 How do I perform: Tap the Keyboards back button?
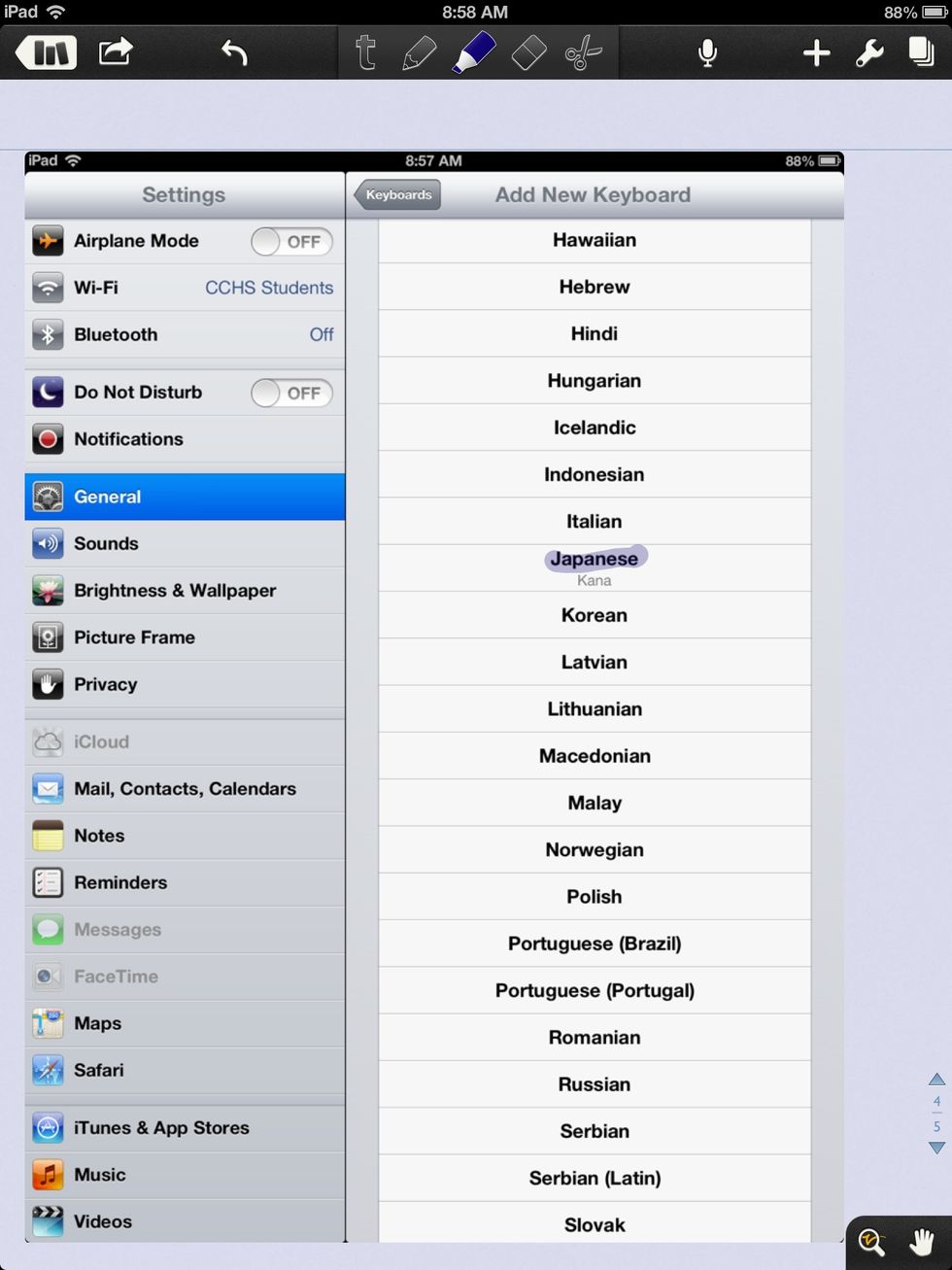(397, 195)
